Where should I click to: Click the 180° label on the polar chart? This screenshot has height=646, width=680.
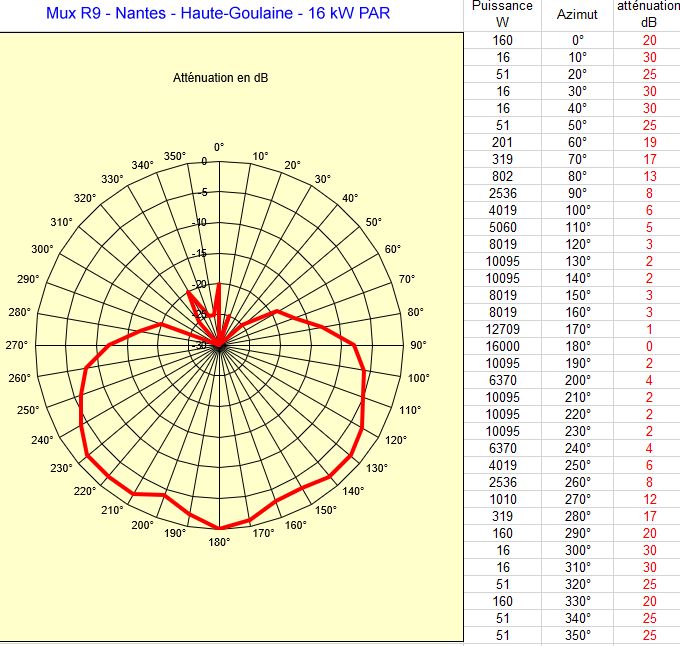pyautogui.click(x=219, y=542)
